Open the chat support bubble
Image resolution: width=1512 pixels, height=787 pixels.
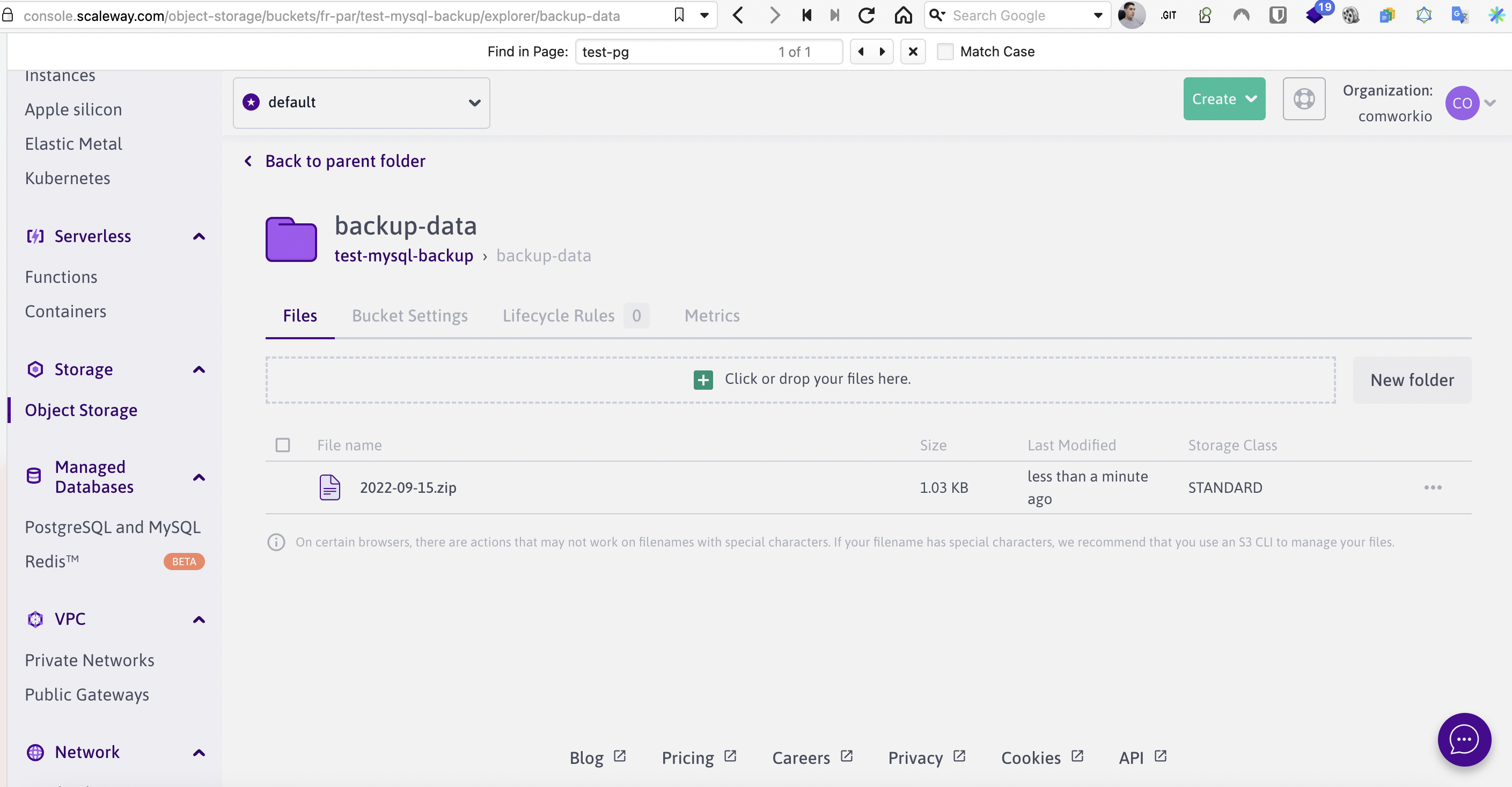click(x=1464, y=739)
